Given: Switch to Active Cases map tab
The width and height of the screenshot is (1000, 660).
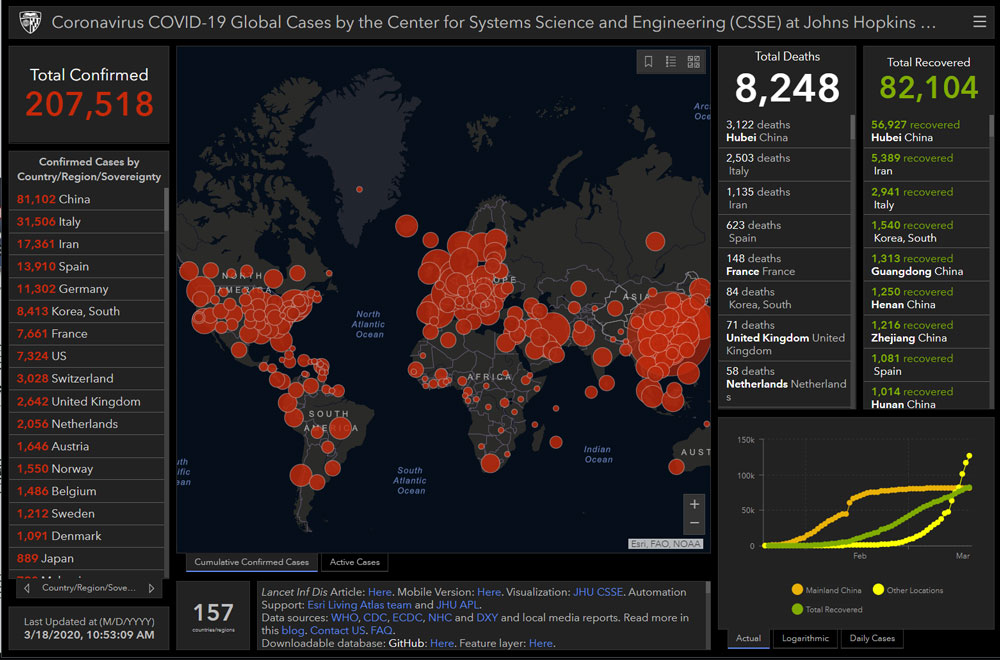Looking at the screenshot, I should (355, 562).
